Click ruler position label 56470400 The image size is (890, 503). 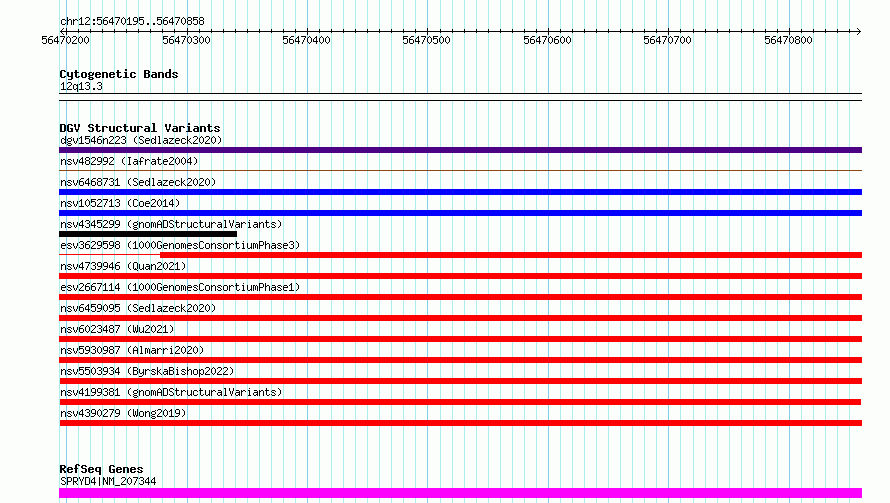tap(307, 40)
